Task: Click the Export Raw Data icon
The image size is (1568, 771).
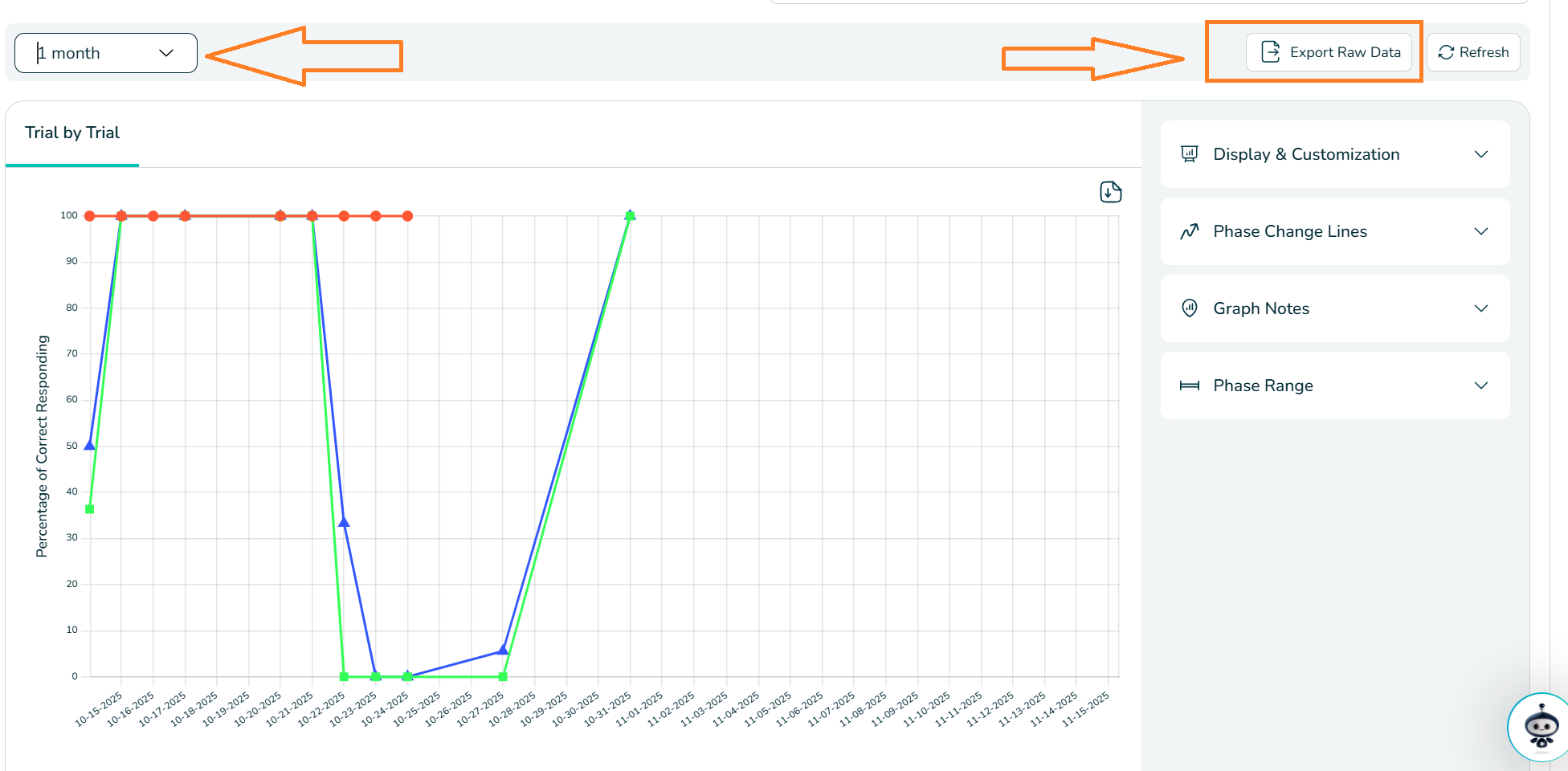Action: pyautogui.click(x=1270, y=52)
